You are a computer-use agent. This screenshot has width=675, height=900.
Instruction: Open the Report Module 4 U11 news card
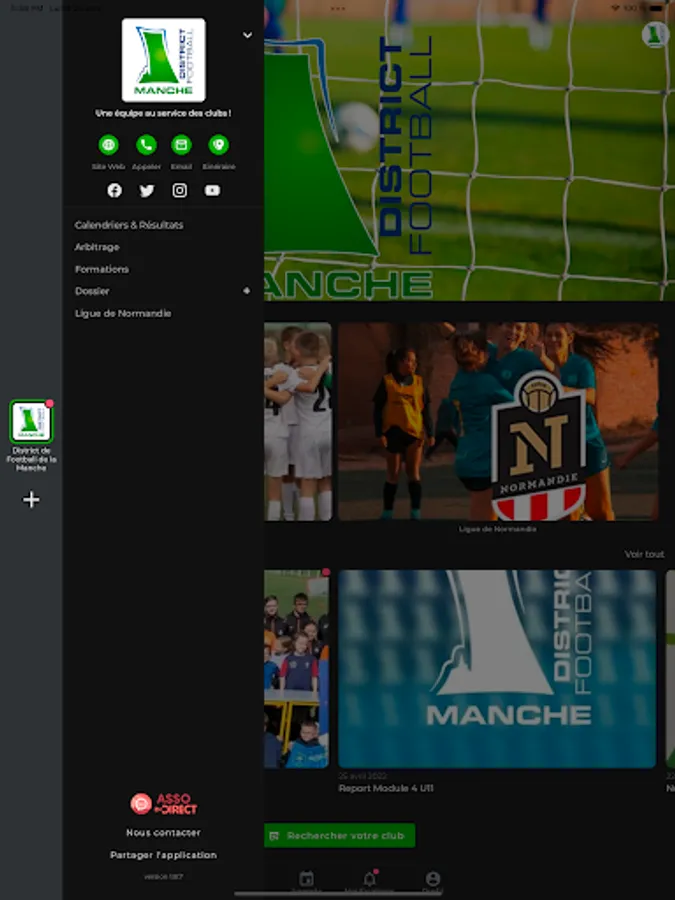coord(496,669)
